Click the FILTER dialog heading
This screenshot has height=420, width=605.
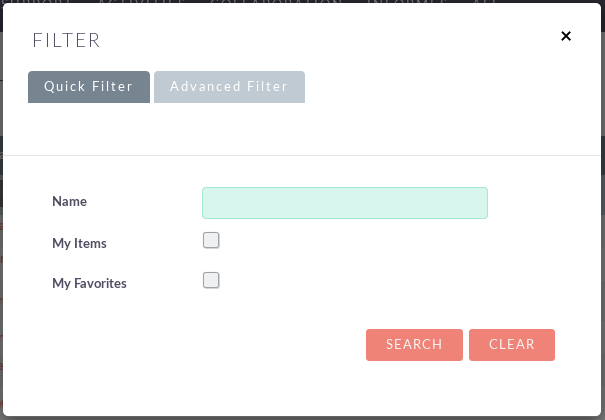(x=66, y=40)
